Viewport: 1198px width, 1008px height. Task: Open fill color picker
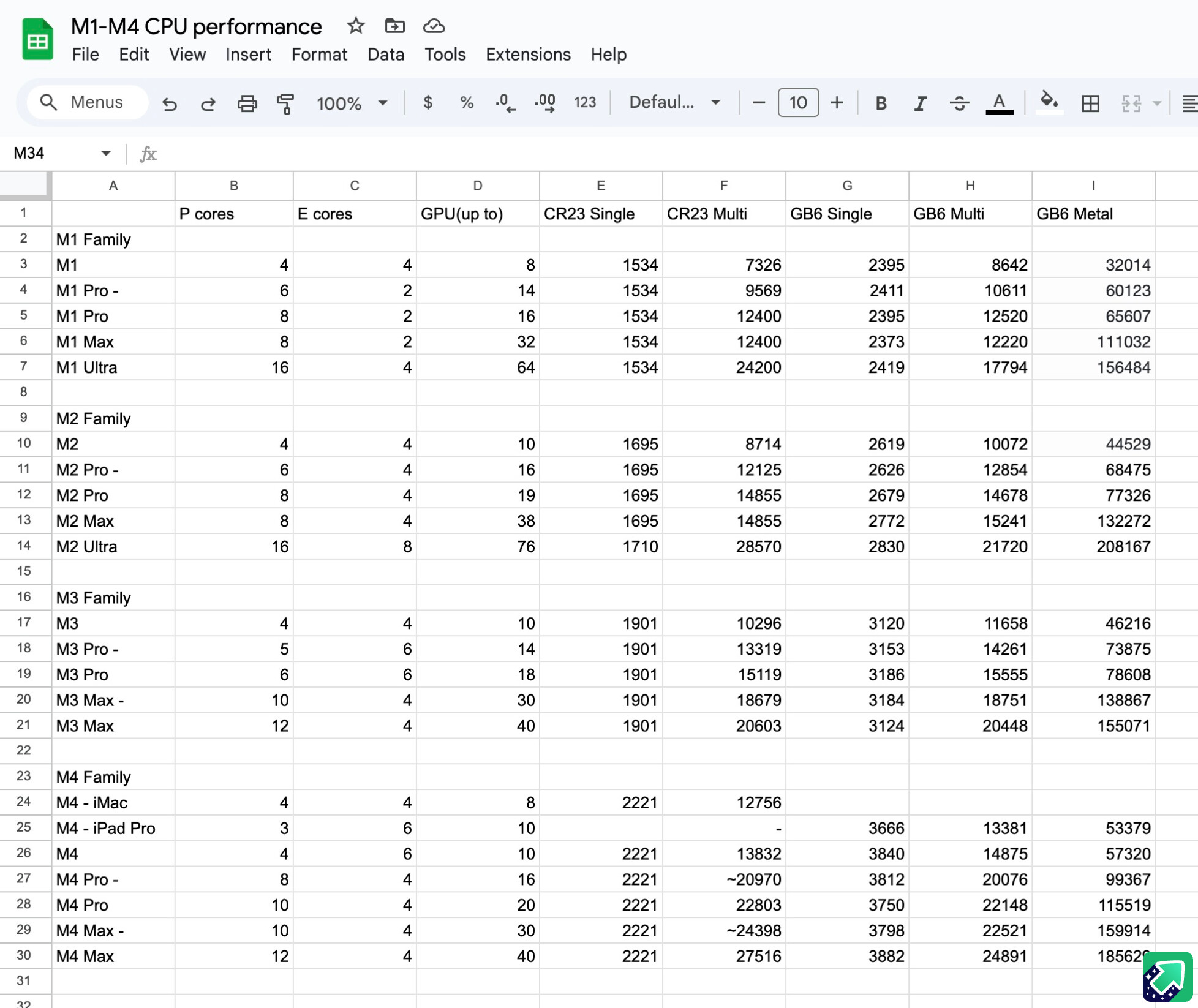coord(1049,102)
